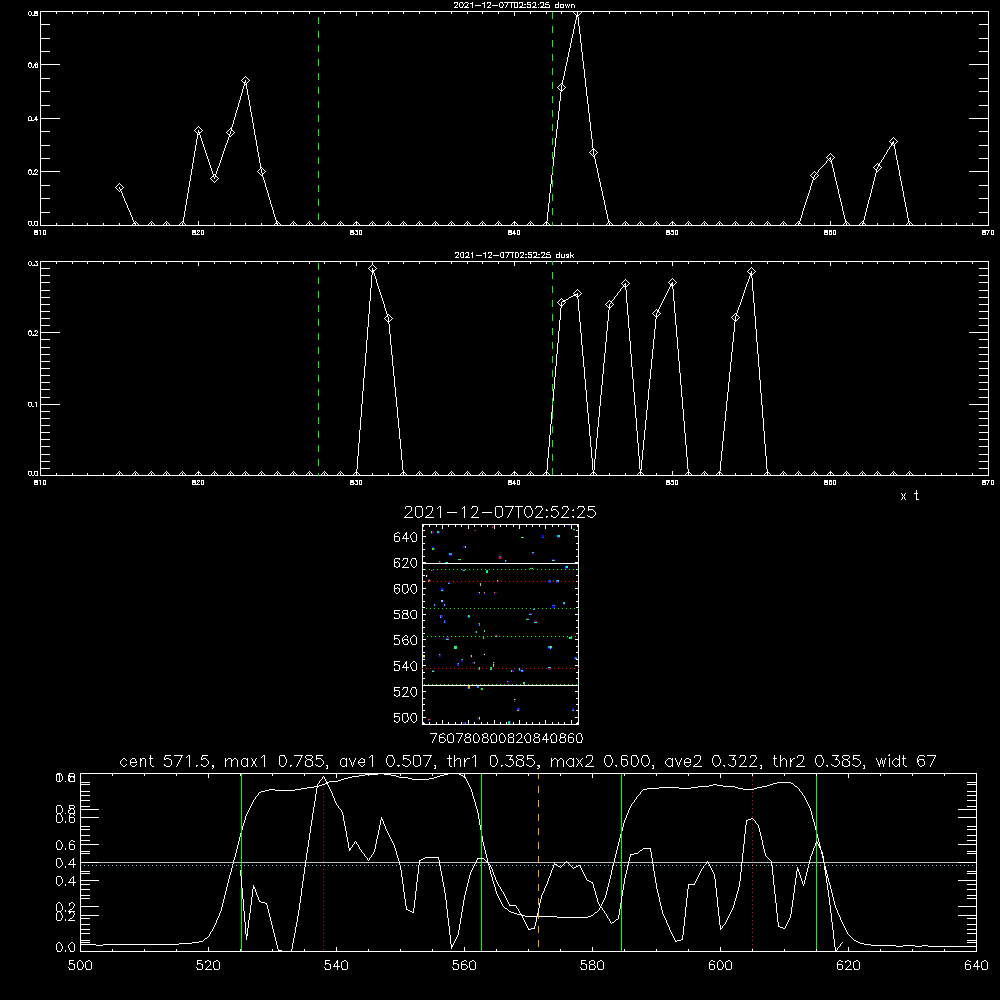The height and width of the screenshot is (1000, 1000).
Task: Click the 'x t' label under dusk plot
Action: 909,496
